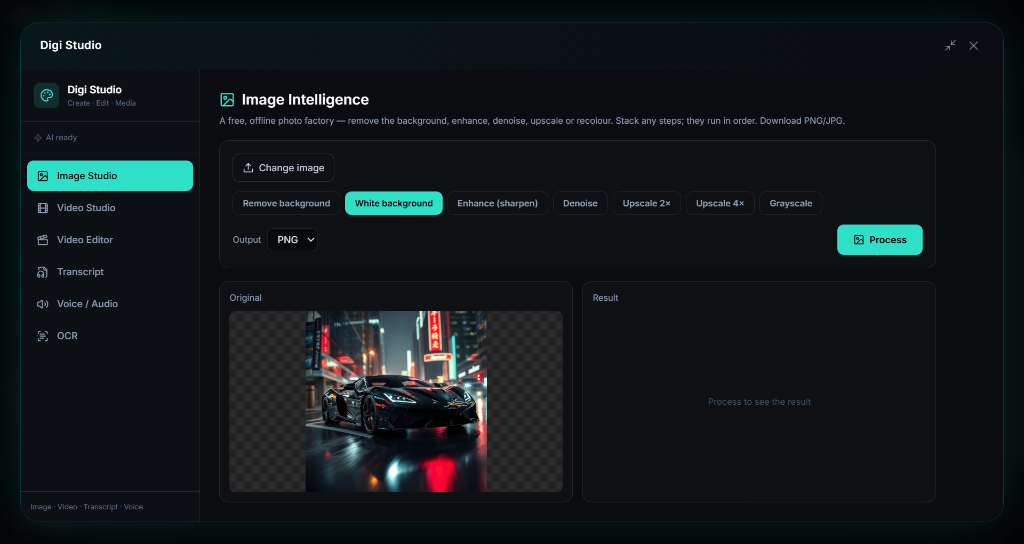This screenshot has height=544, width=1024.
Task: Click the Voice / Audio speaker icon
Action: click(x=43, y=304)
